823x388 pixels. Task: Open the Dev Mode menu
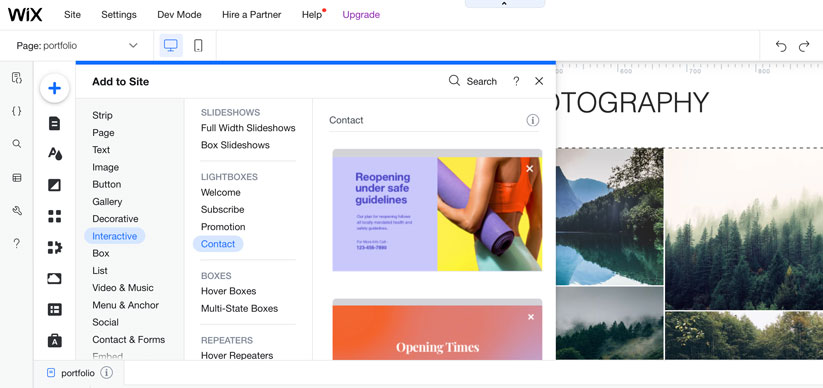(179, 15)
